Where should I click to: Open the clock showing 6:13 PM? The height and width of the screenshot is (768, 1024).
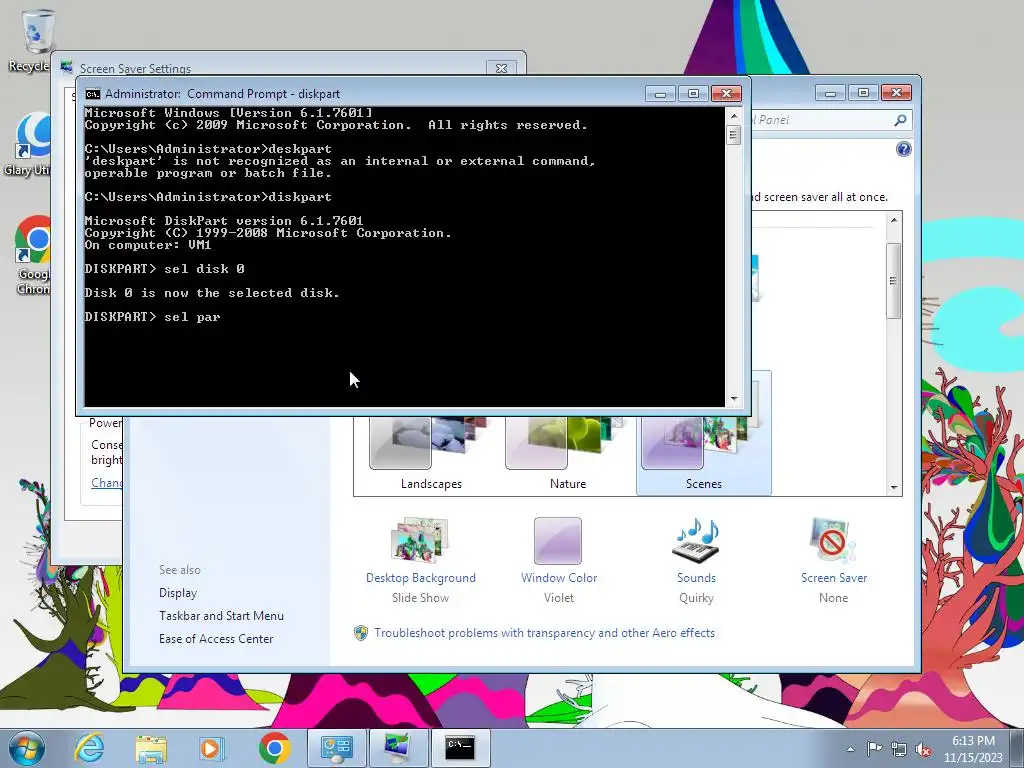[x=973, y=749]
